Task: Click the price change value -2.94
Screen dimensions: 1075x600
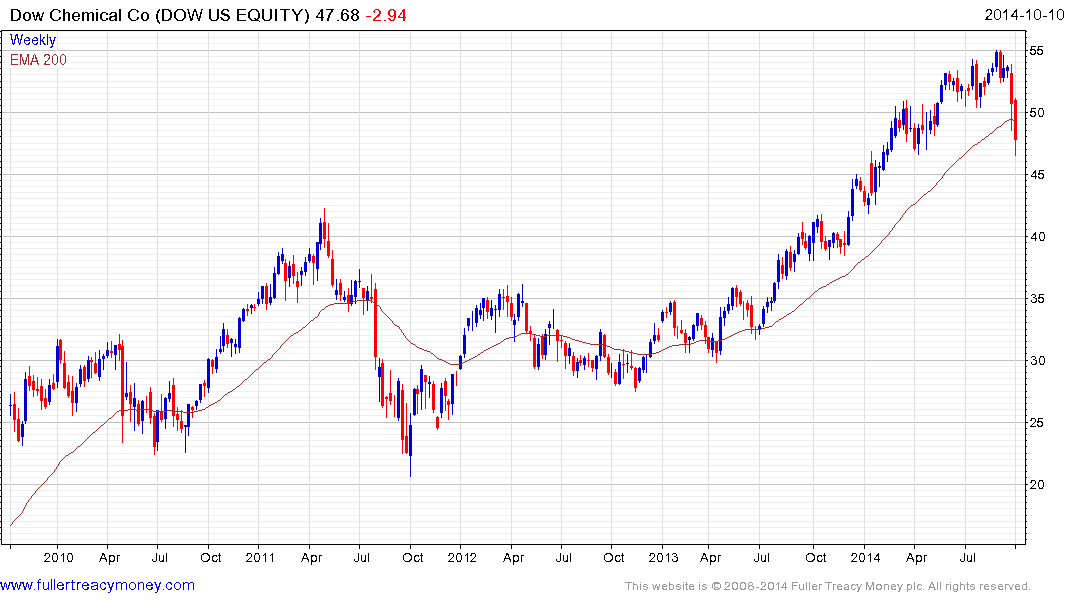Action: click(x=385, y=15)
